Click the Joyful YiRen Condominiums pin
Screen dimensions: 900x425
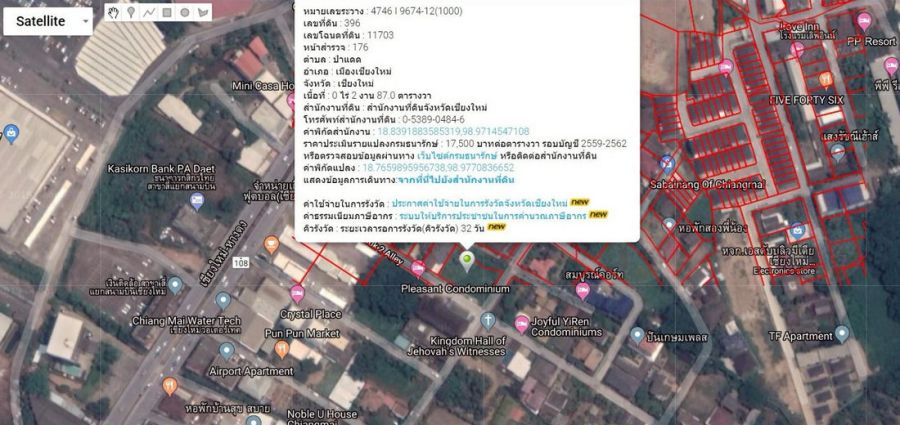point(522,323)
